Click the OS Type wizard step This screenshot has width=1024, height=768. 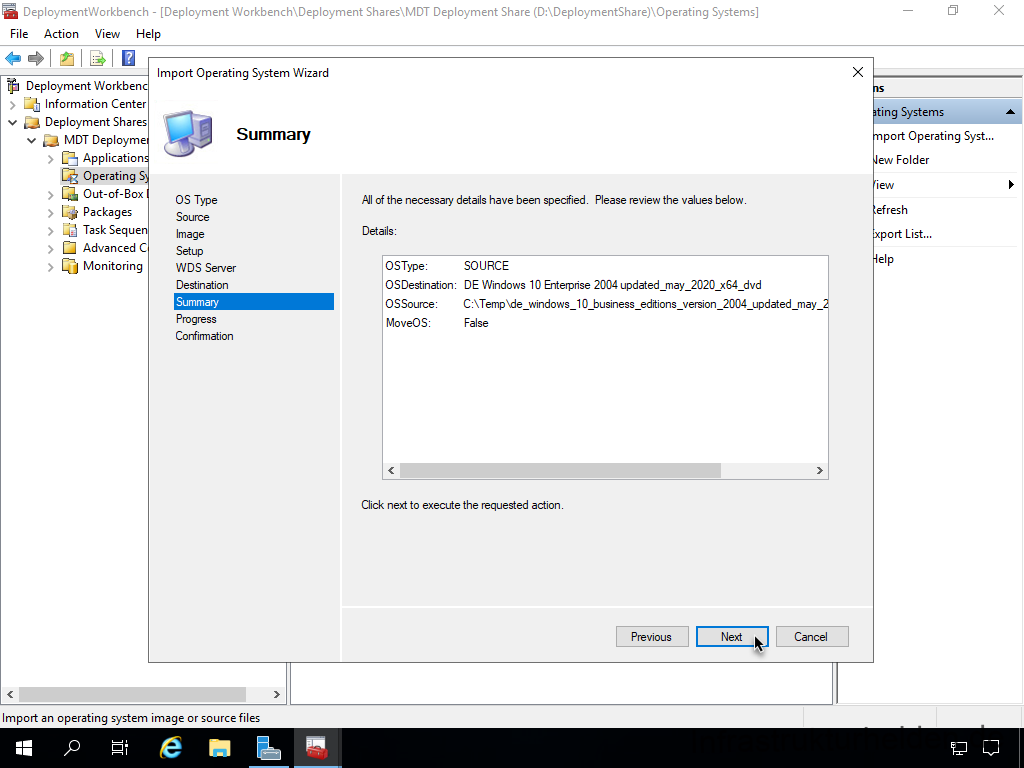[196, 200]
